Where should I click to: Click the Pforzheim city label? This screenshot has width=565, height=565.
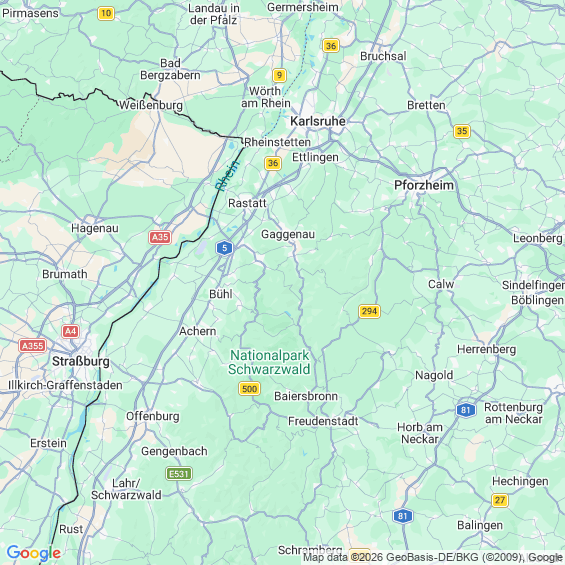[424, 185]
